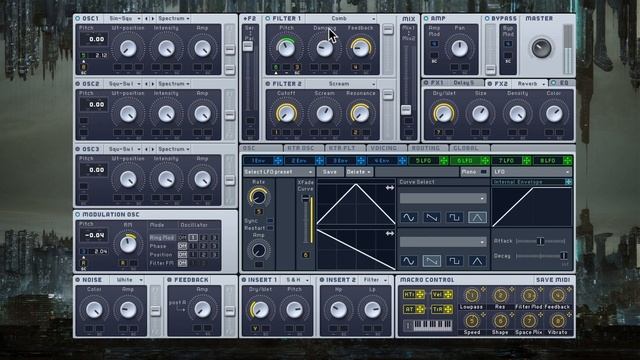Toggle the OSC1 power button

pos(78,18)
